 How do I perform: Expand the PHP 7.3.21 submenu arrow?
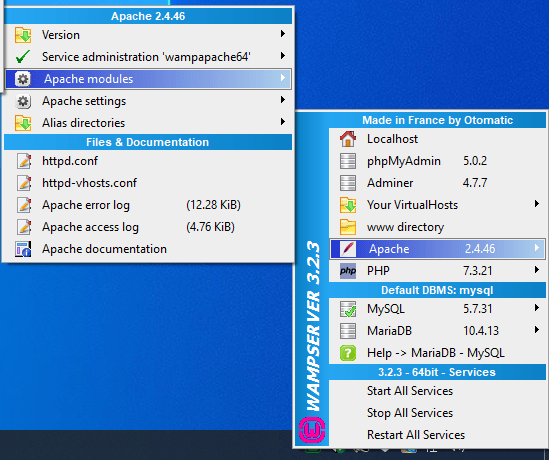pyautogui.click(x=537, y=270)
